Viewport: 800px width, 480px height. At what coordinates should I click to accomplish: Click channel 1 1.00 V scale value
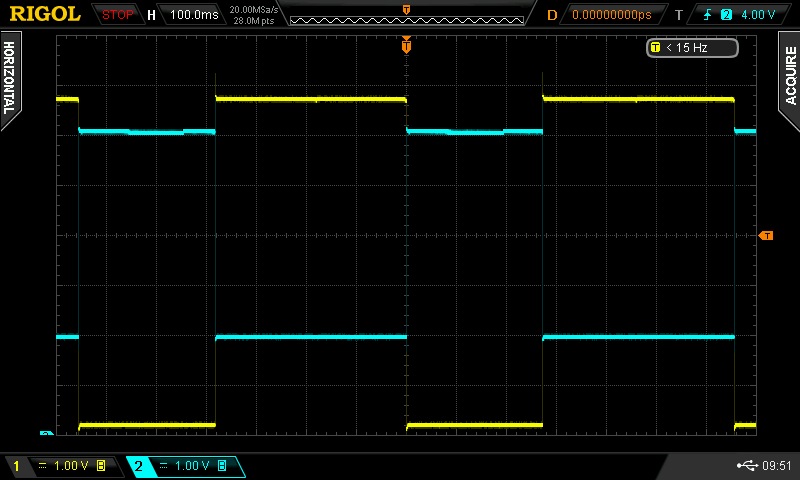pos(70,466)
